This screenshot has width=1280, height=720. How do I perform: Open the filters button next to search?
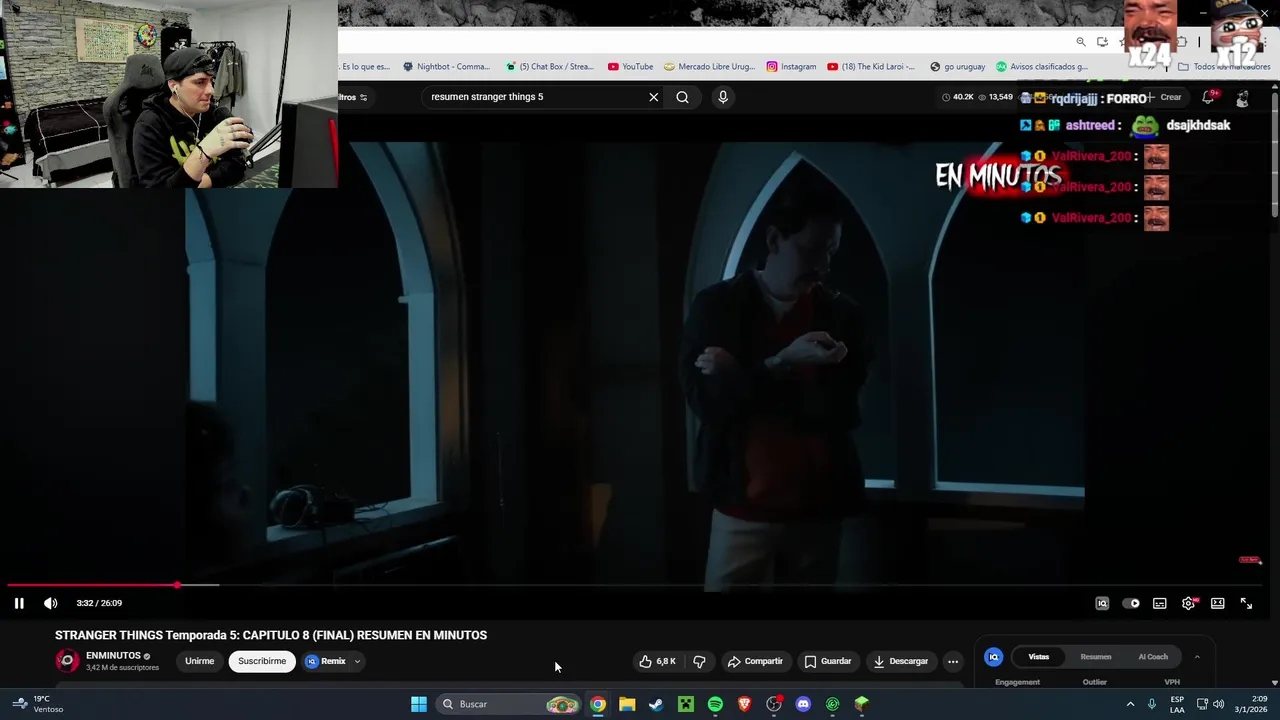(x=354, y=97)
